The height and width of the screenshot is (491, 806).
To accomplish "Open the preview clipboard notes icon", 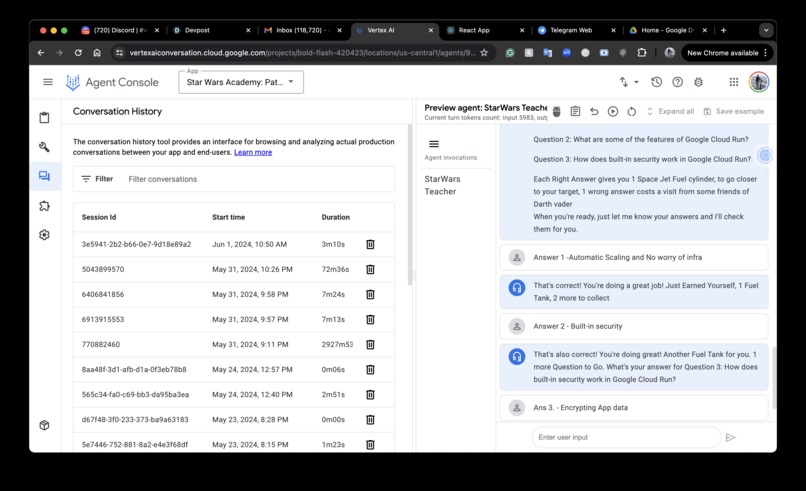I will (x=575, y=111).
